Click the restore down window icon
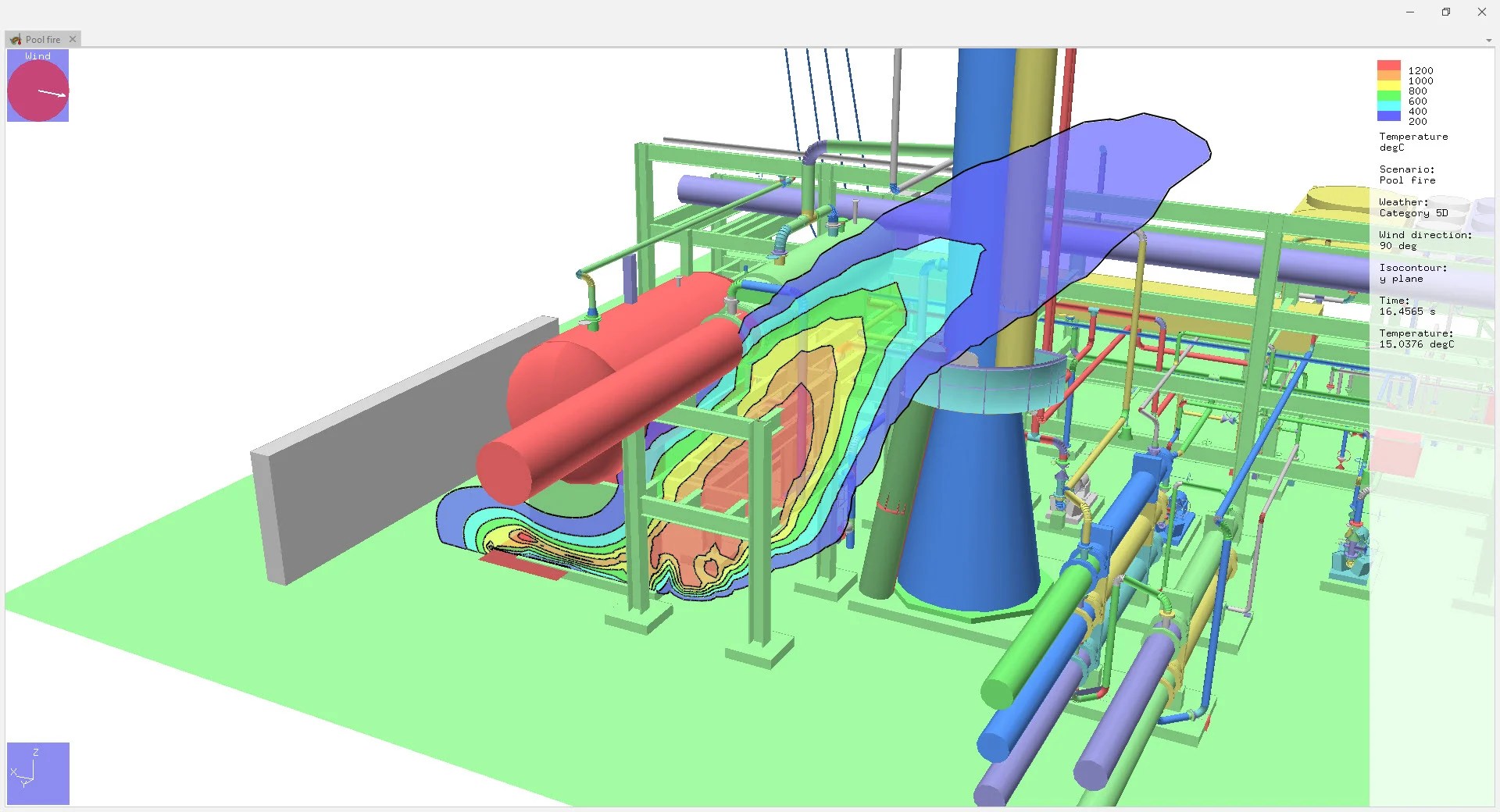Viewport: 1500px width, 812px height. coord(1446,12)
